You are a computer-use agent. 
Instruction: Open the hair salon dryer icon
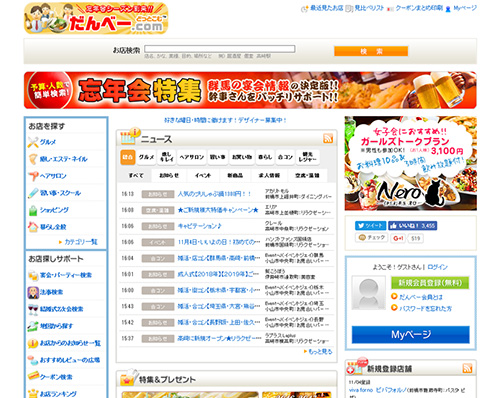point(33,176)
